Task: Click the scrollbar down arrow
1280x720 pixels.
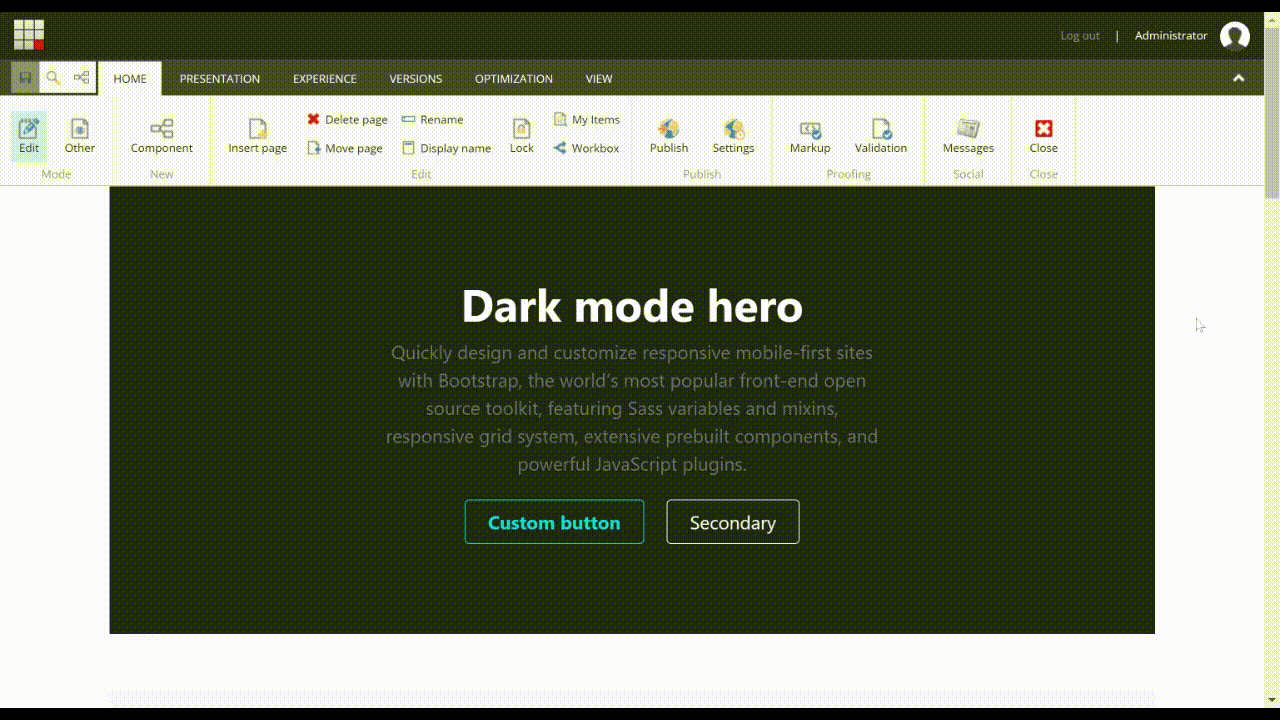Action: tap(1272, 700)
